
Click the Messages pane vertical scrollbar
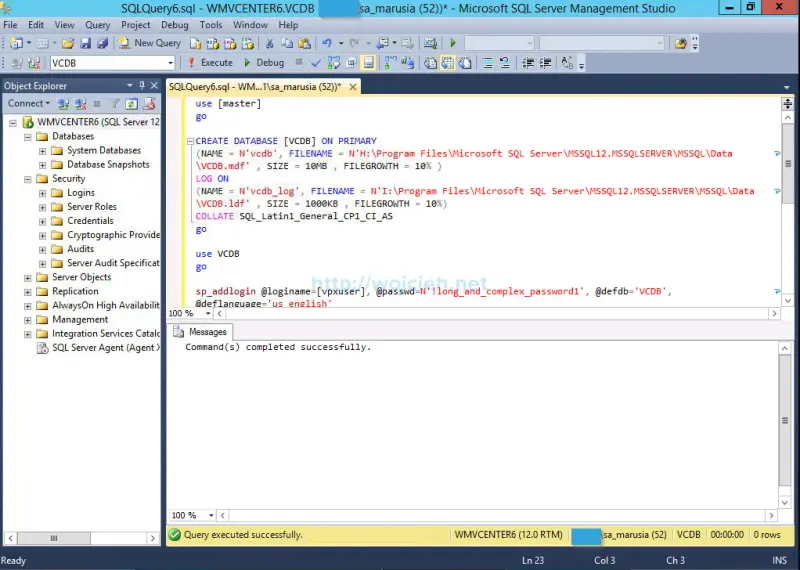[x=785, y=420]
